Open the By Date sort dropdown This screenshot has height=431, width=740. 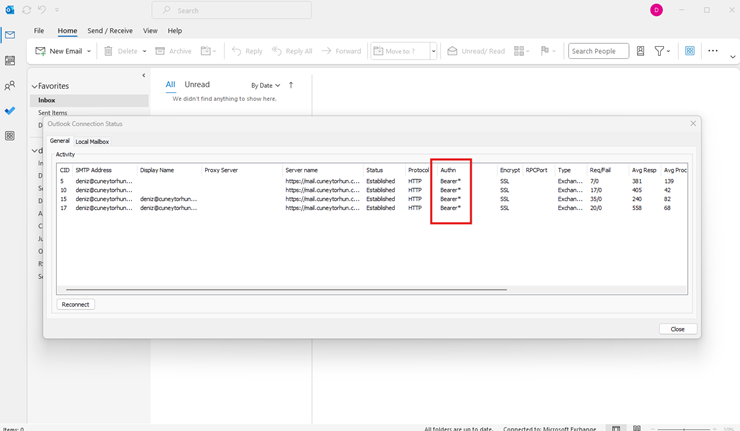tap(265, 86)
